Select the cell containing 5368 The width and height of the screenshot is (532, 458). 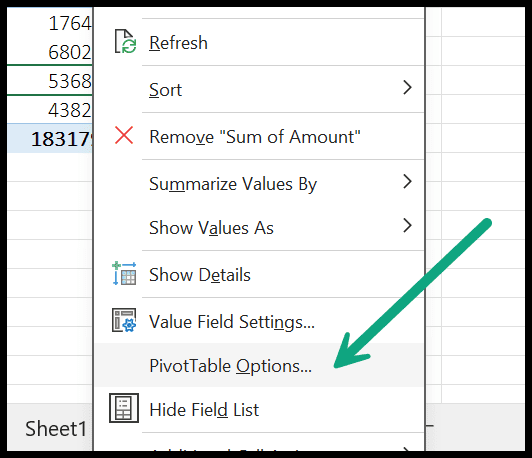click(50, 81)
